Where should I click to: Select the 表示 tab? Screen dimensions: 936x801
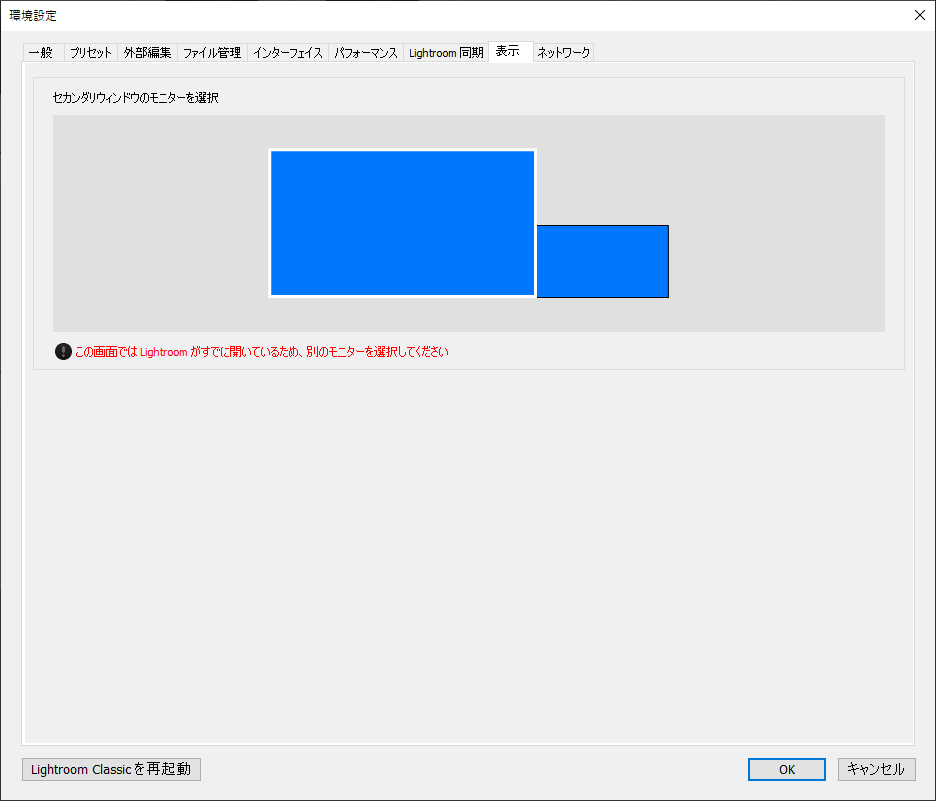coord(510,51)
